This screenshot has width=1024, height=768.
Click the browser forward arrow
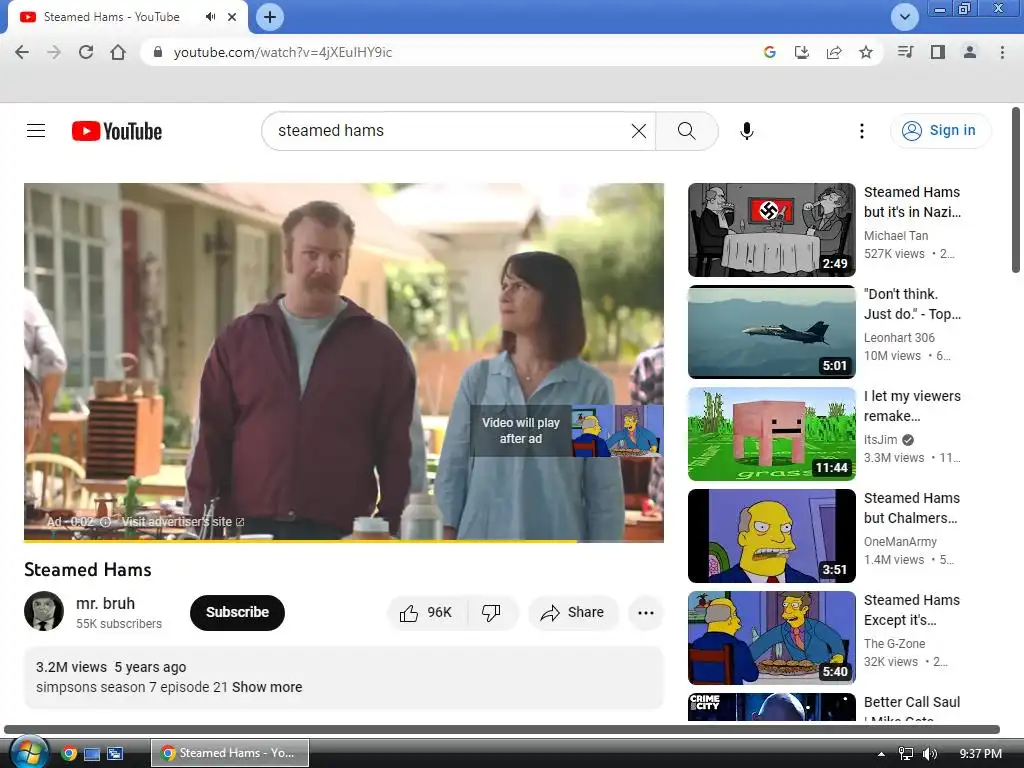coord(54,52)
